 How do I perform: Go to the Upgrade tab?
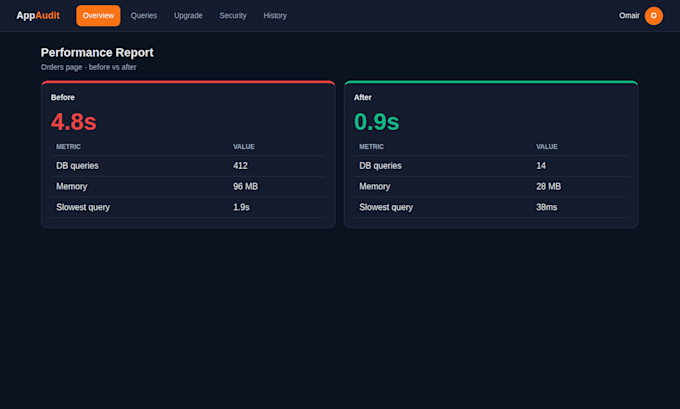[188, 16]
